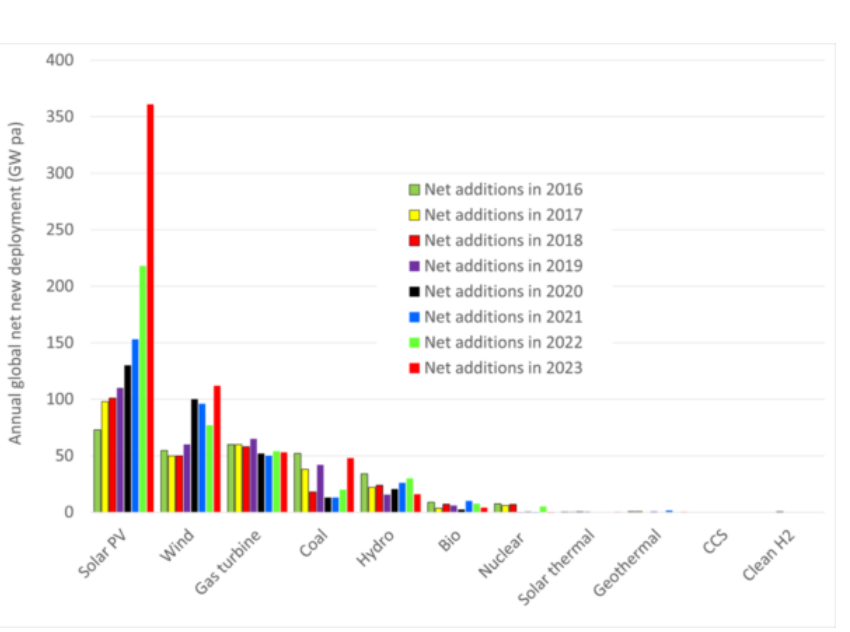The height and width of the screenshot is (632, 850).
Task: Click the 400 value on the vertical axis
Action: (x=60, y=60)
